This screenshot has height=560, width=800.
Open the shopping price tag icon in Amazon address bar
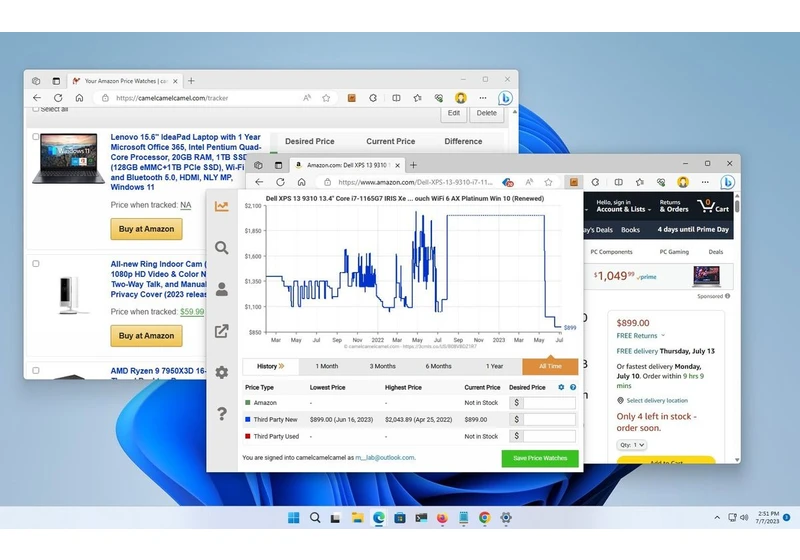tap(508, 182)
